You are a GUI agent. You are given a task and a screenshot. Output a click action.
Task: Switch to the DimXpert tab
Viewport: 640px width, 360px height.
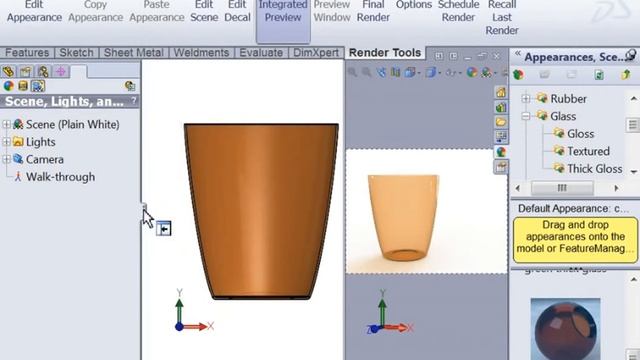[316, 53]
